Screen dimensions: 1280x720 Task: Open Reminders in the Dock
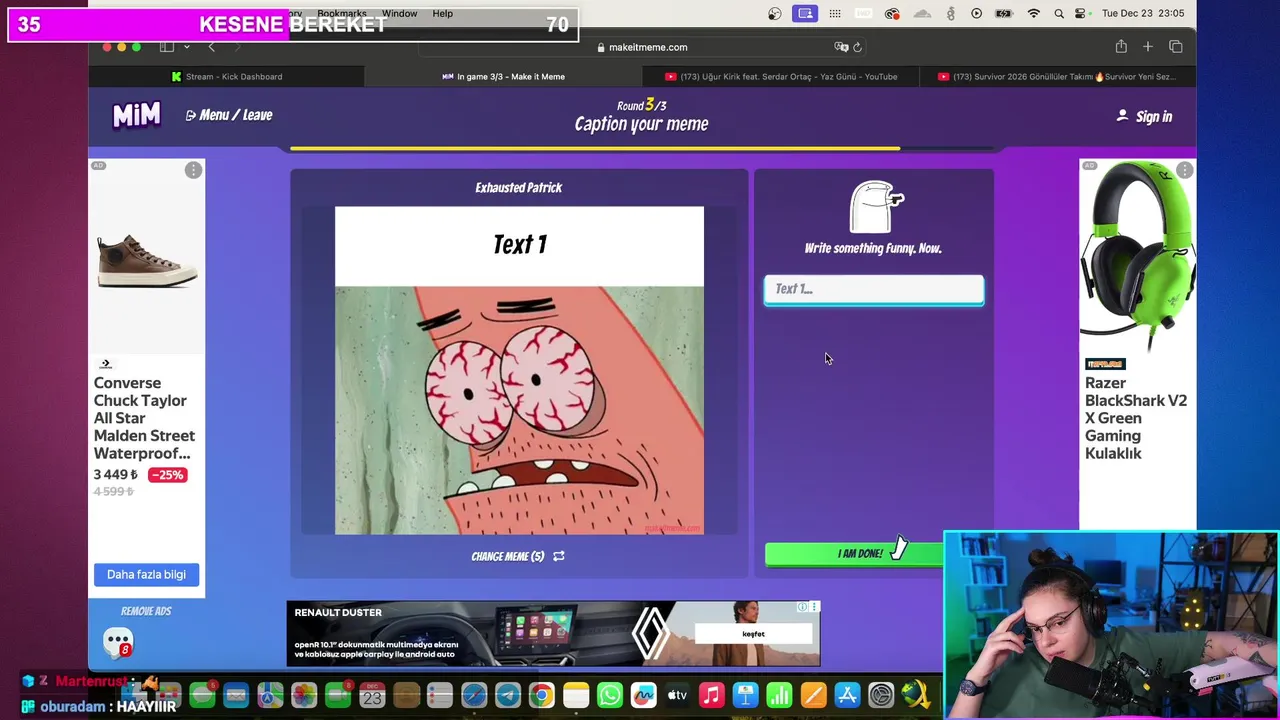coord(440,695)
